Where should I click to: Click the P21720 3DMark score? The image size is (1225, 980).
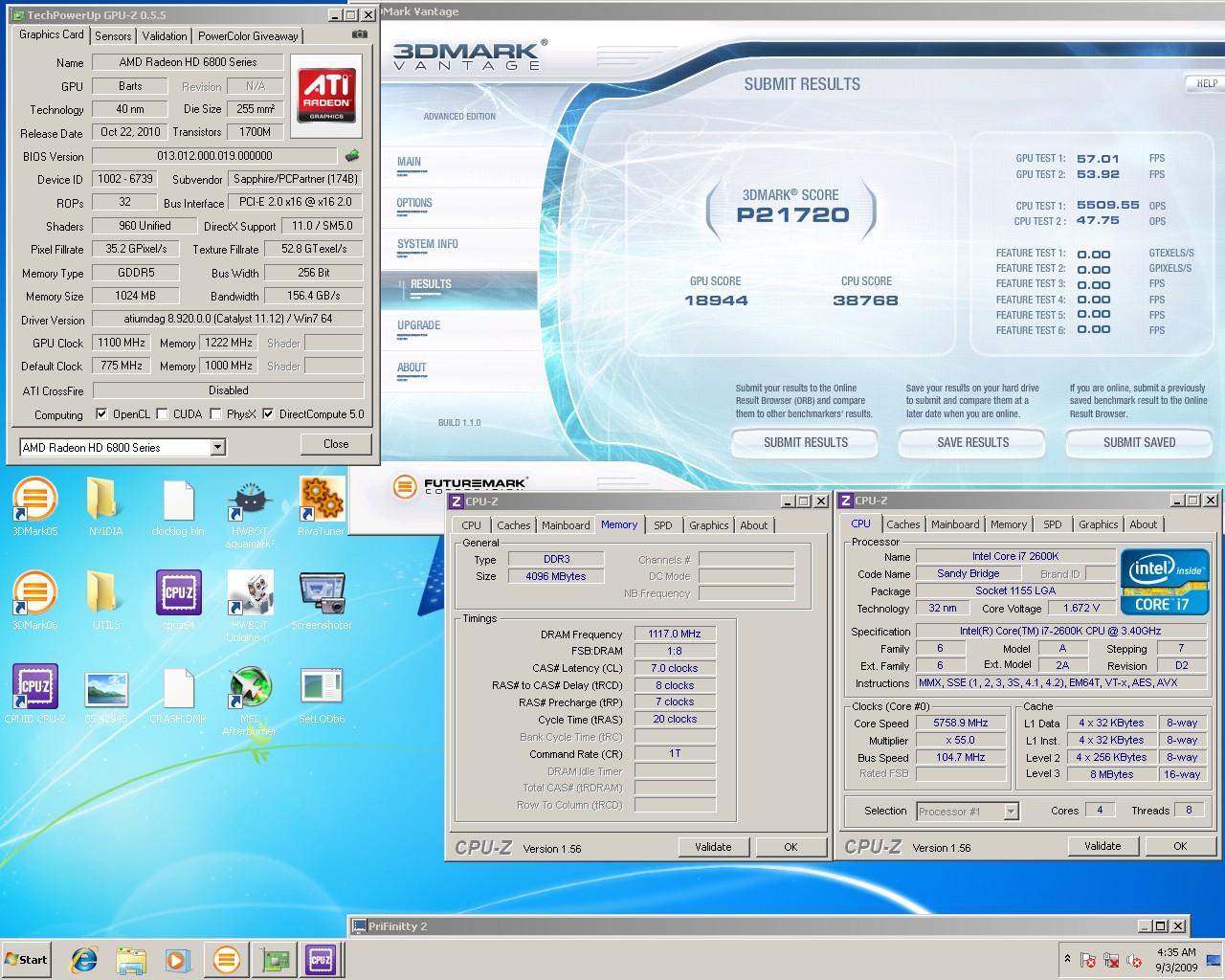[792, 215]
